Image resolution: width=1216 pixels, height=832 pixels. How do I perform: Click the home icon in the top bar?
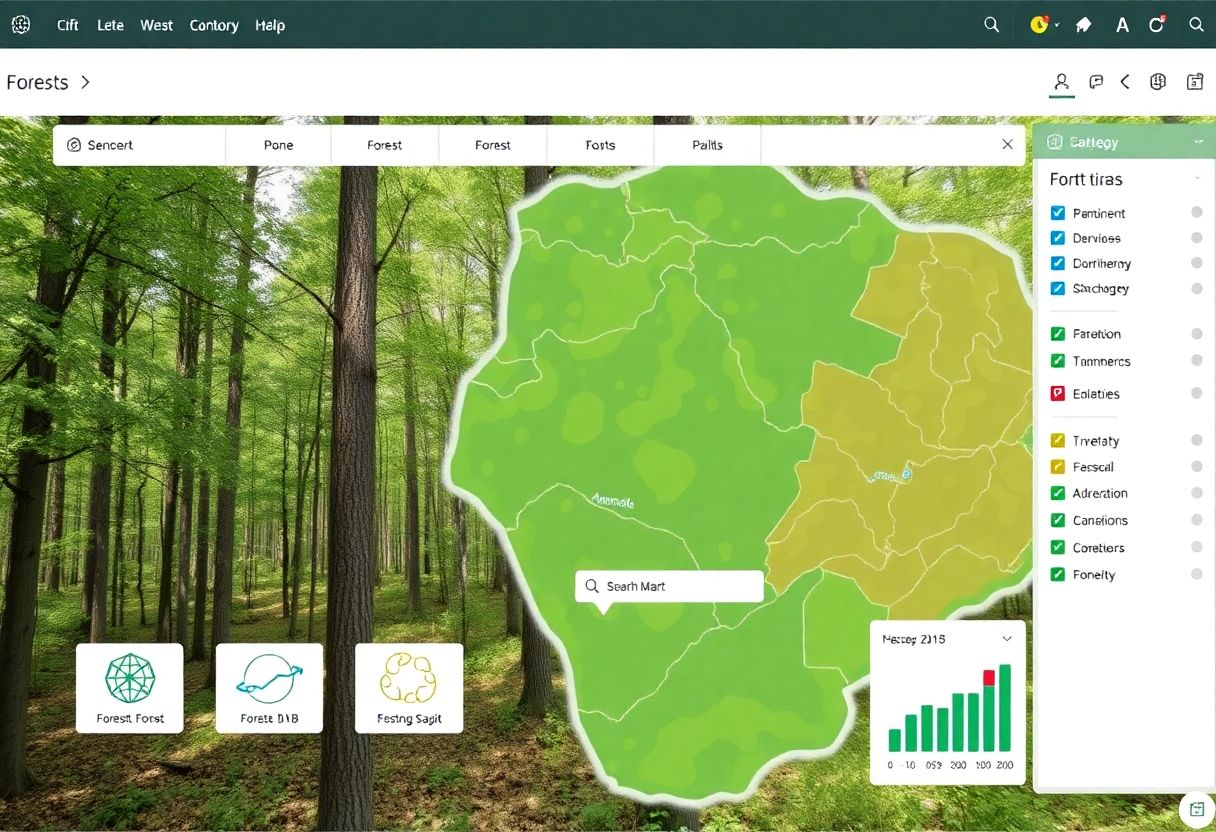(1083, 25)
